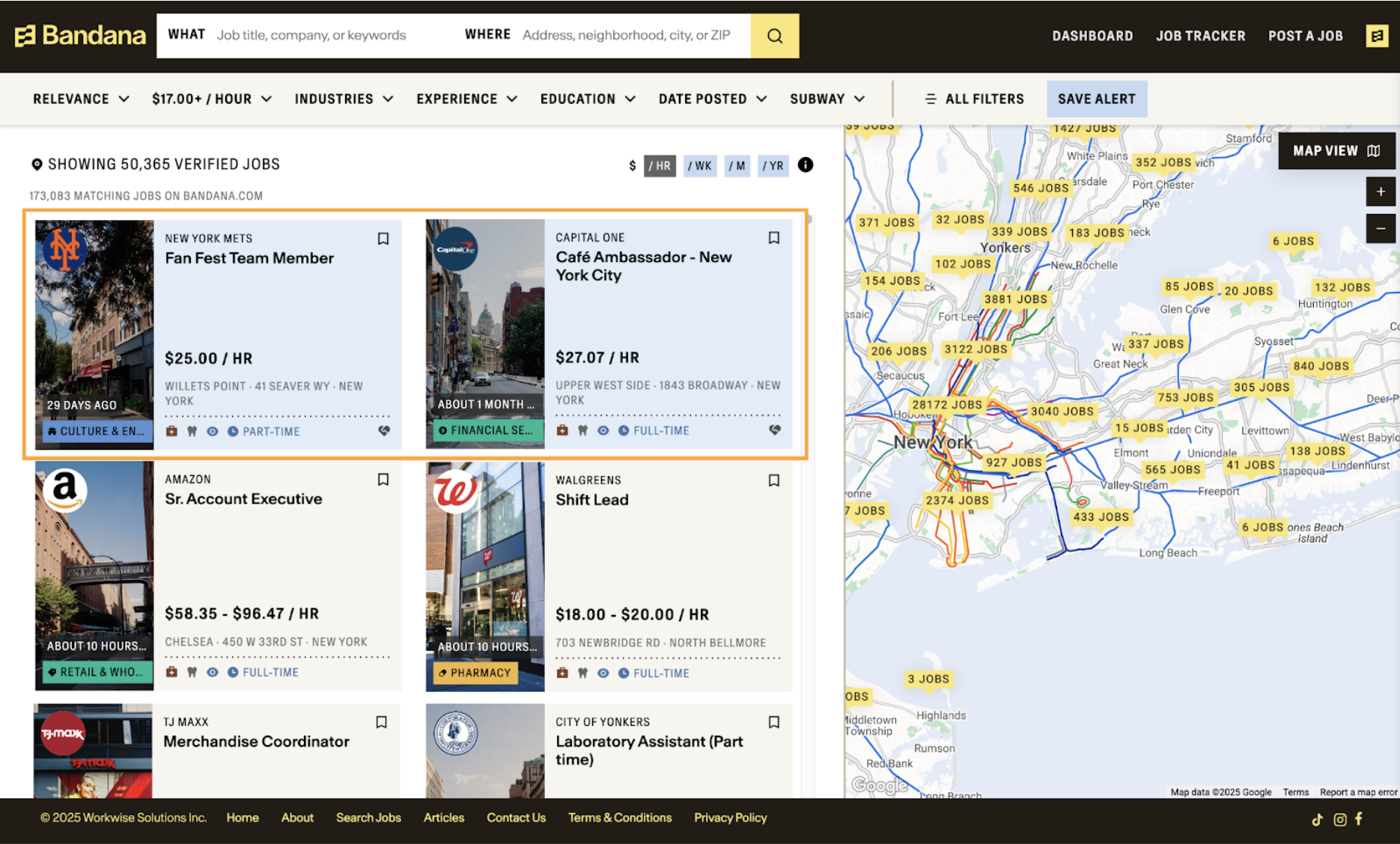Click the New York Mets logo
The image size is (1400, 844).
[x=64, y=249]
